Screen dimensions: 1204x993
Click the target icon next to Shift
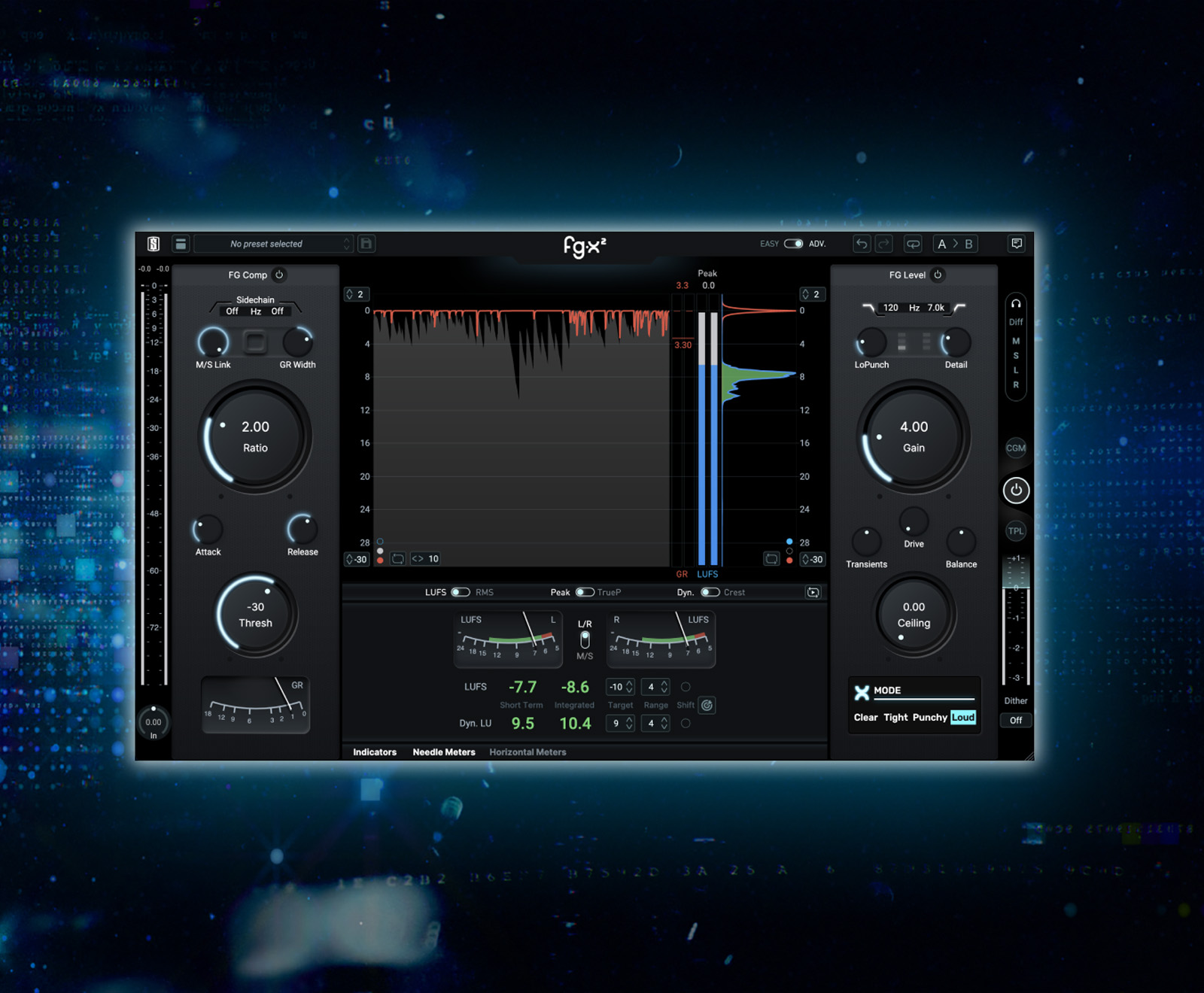click(x=707, y=706)
